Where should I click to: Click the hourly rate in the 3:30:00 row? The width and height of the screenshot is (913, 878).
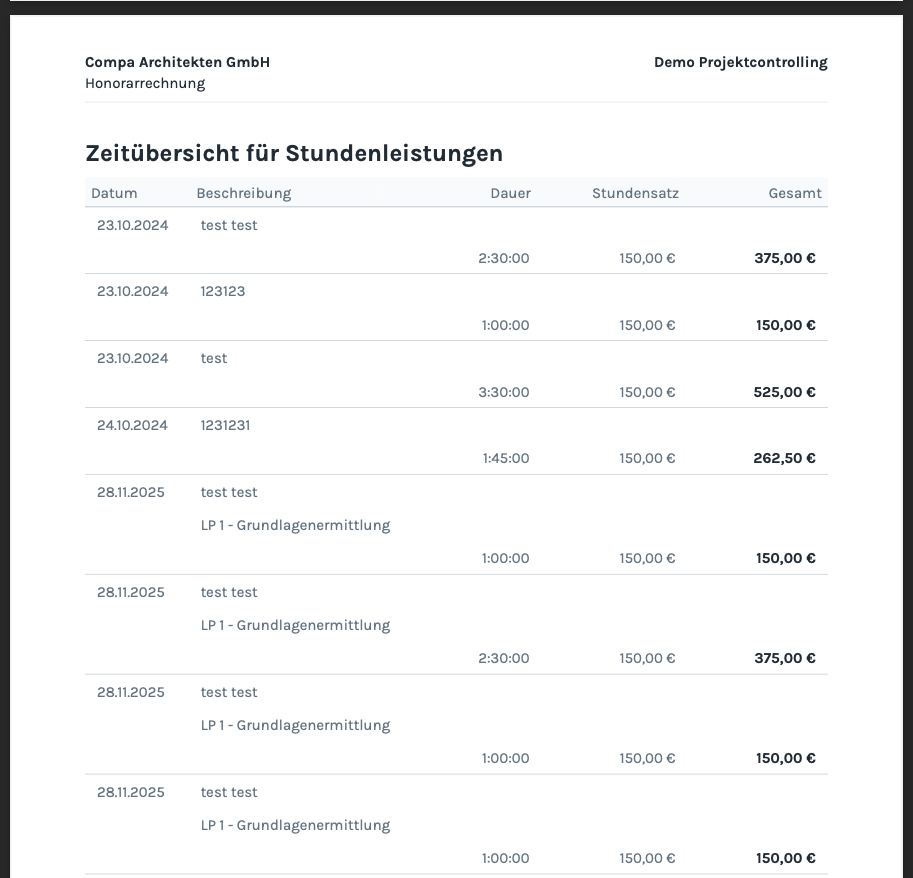[x=647, y=392]
